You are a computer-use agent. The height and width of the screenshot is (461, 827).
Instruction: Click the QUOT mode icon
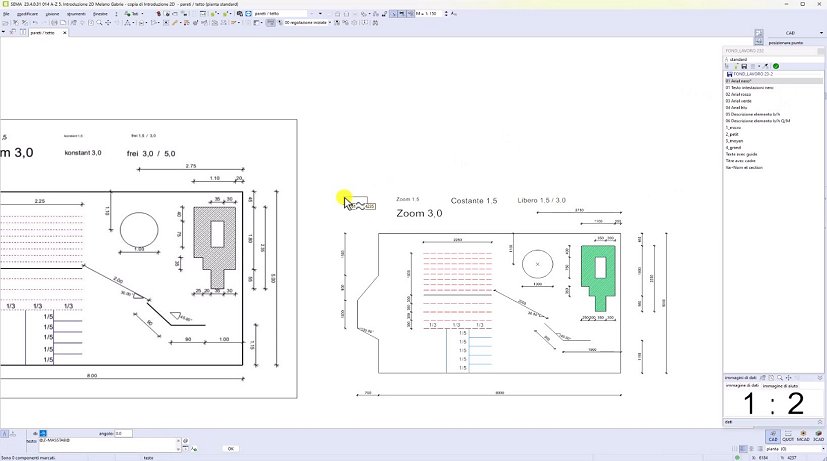point(788,436)
